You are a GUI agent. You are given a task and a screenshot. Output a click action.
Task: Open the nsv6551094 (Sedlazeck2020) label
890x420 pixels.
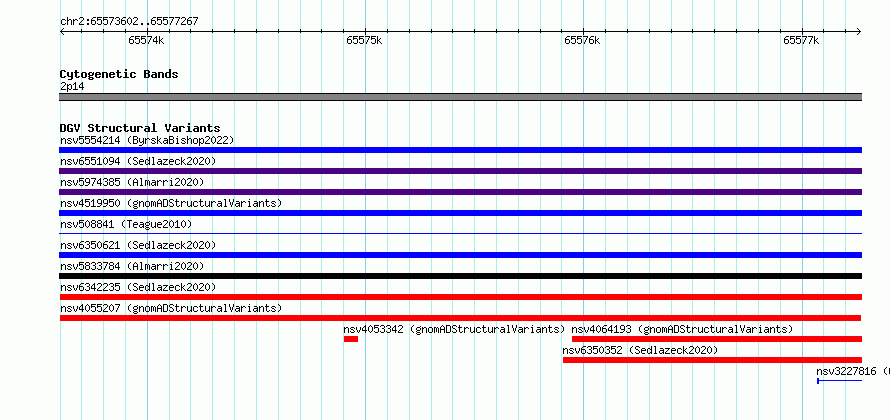tap(138, 161)
